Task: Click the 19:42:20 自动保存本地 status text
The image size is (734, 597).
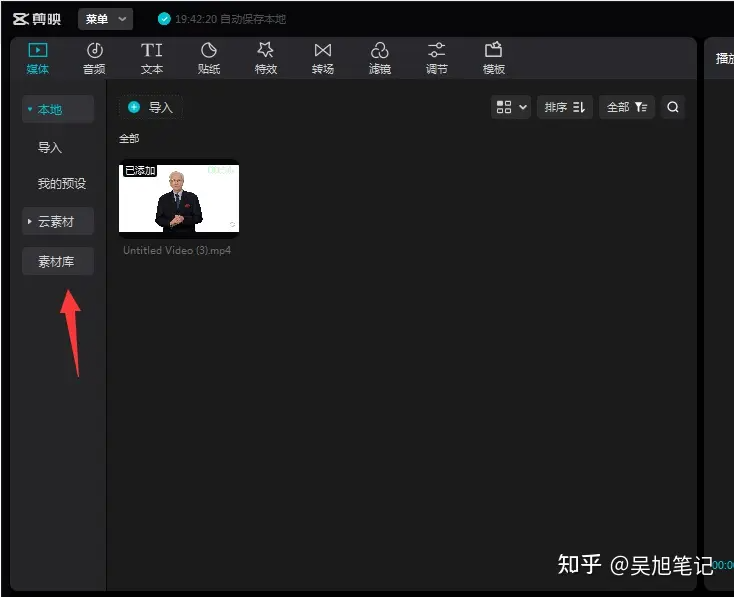Action: pyautogui.click(x=230, y=19)
